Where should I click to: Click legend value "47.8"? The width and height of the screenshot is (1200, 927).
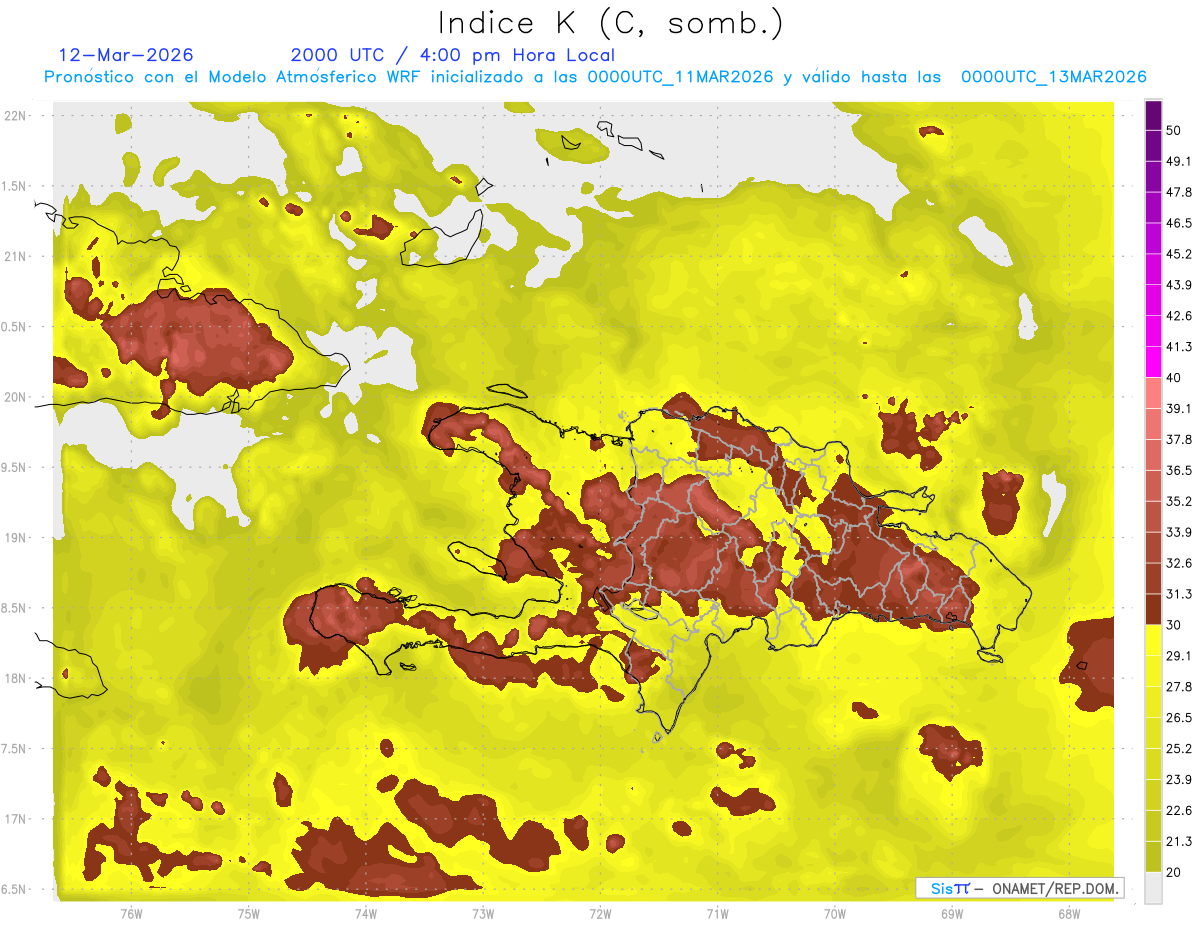coord(1178,192)
